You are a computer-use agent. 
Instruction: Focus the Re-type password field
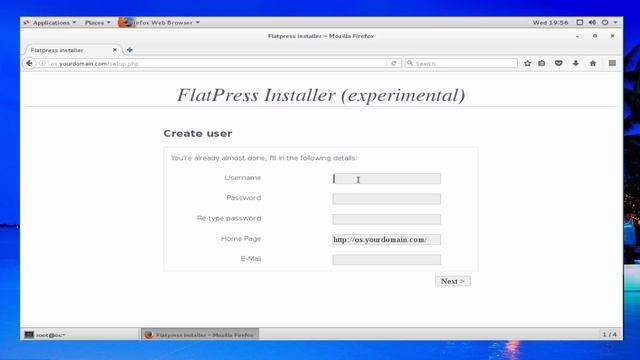tap(387, 219)
